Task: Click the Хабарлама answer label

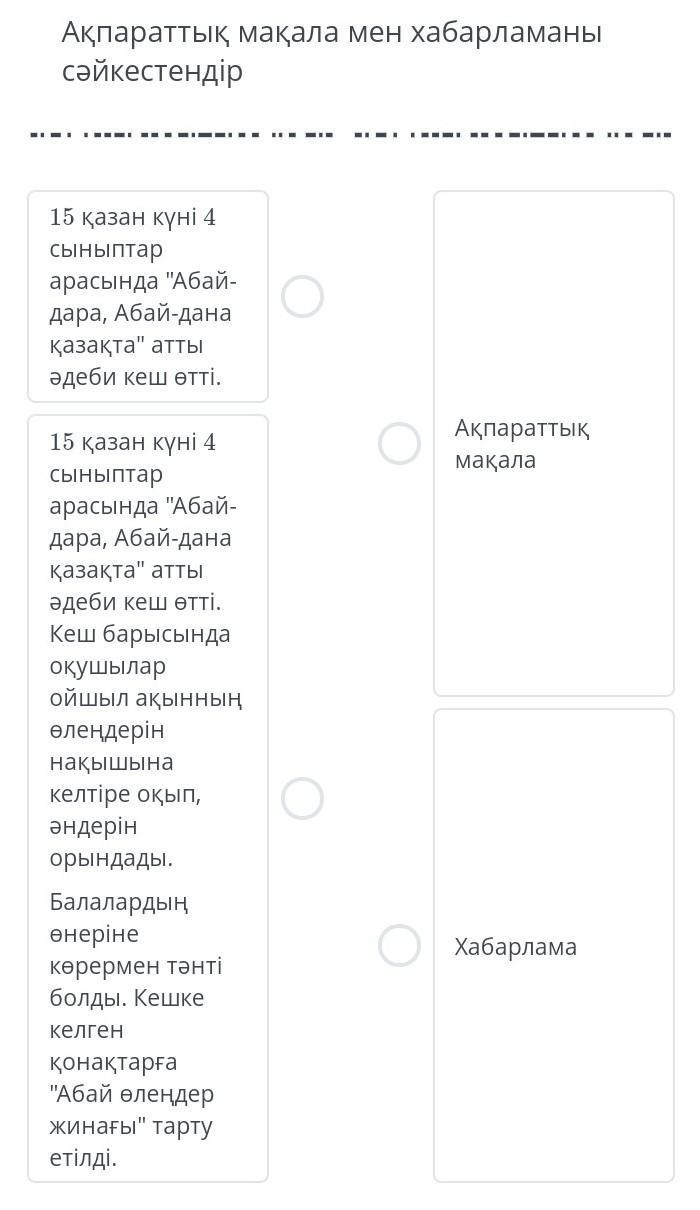Action: point(515,947)
